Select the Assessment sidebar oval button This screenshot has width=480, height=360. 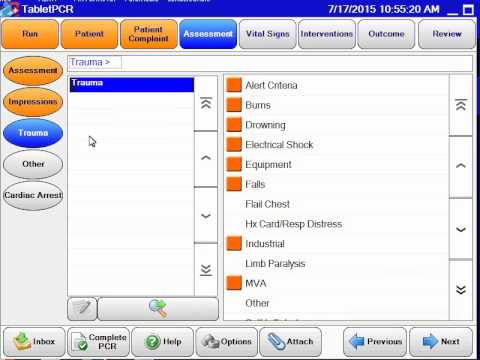pos(33,71)
